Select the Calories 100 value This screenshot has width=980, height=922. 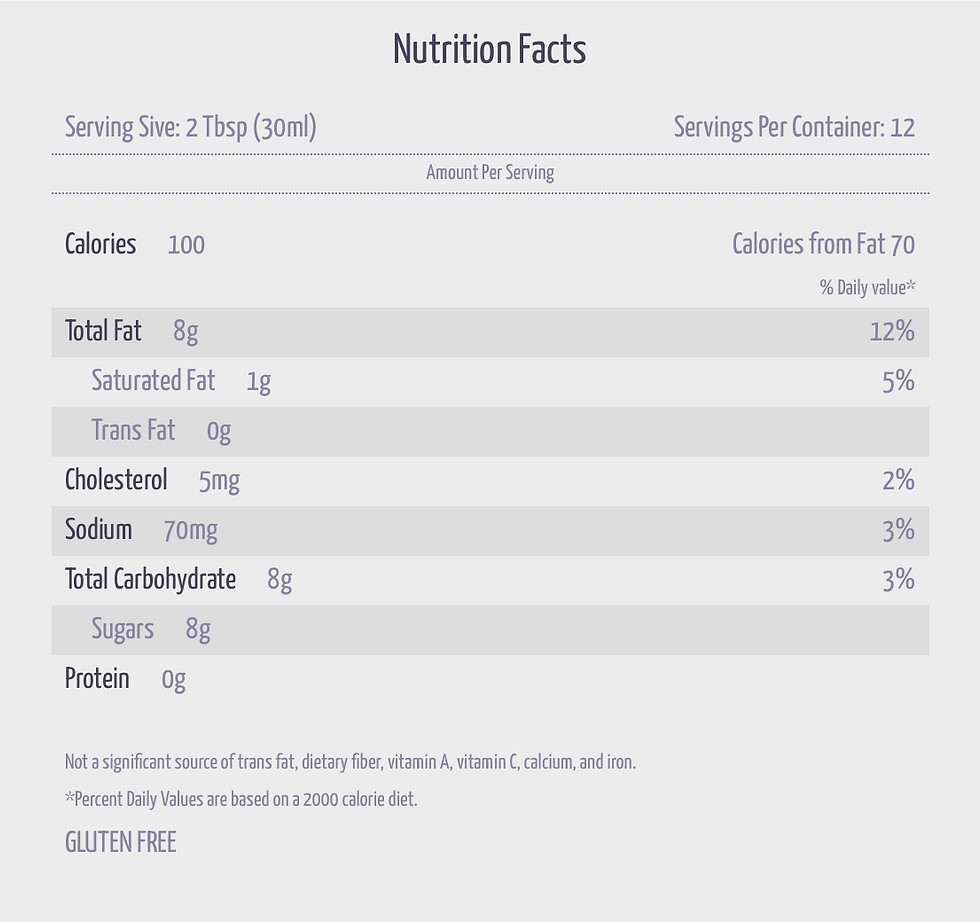pos(186,244)
